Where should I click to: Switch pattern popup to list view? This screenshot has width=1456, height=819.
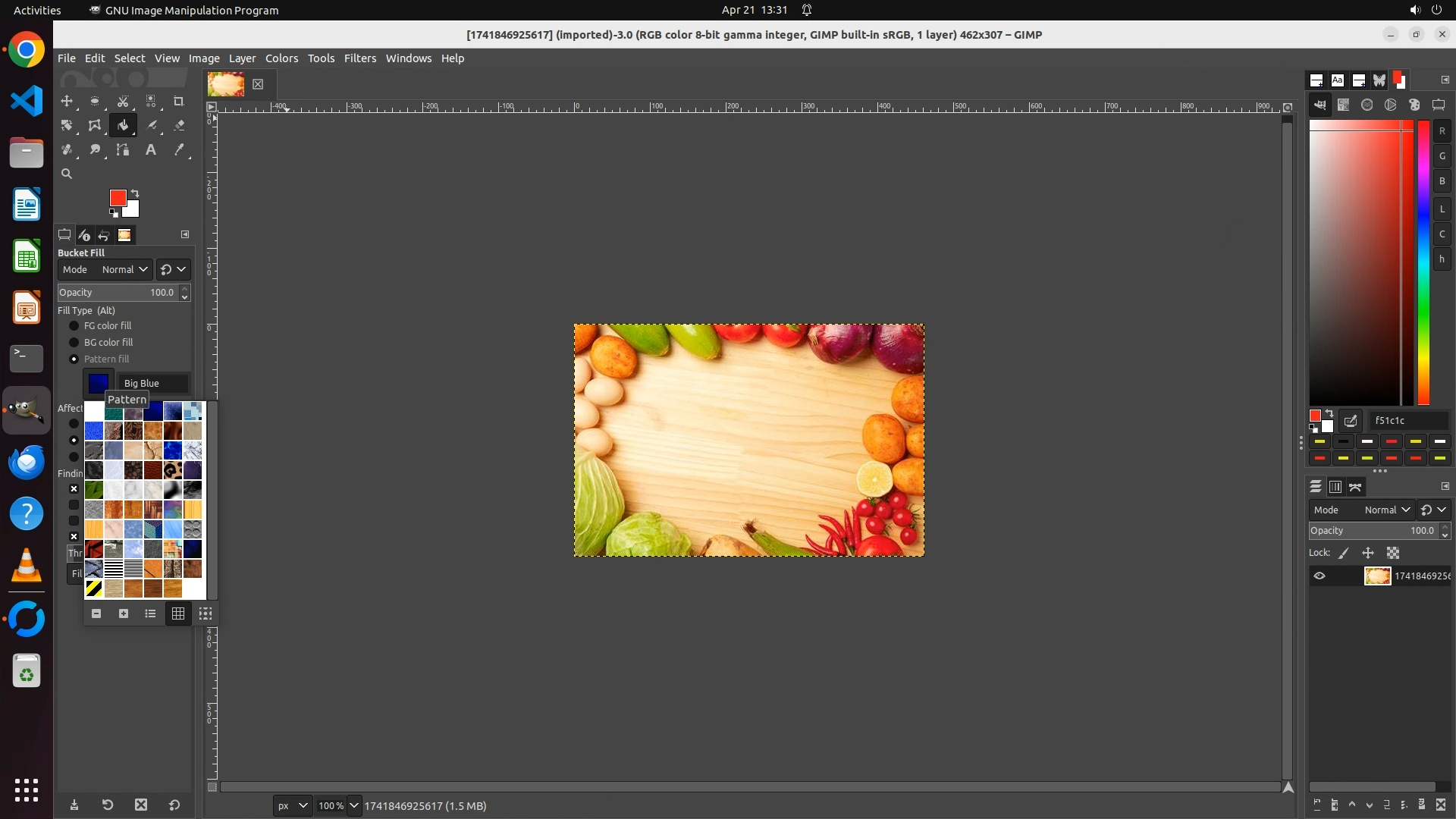pos(150,613)
